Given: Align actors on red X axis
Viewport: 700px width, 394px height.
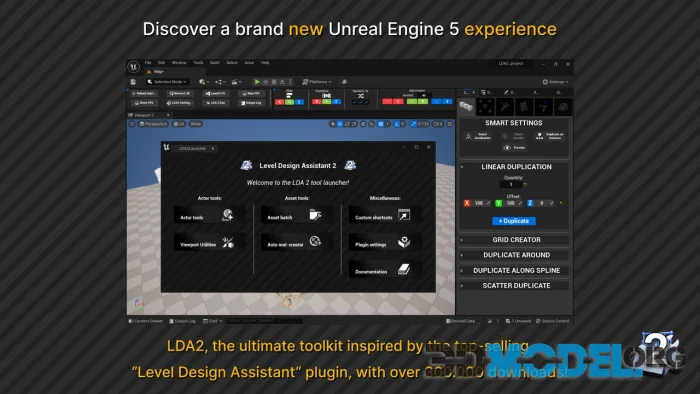Looking at the screenshot, I should [279, 102].
